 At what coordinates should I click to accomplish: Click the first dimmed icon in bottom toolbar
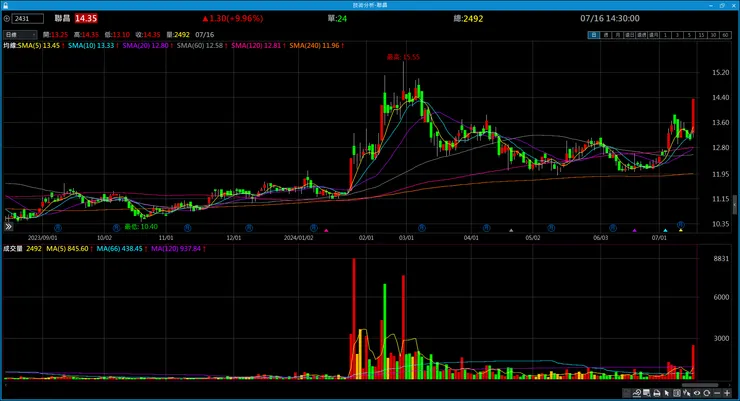click(627, 393)
